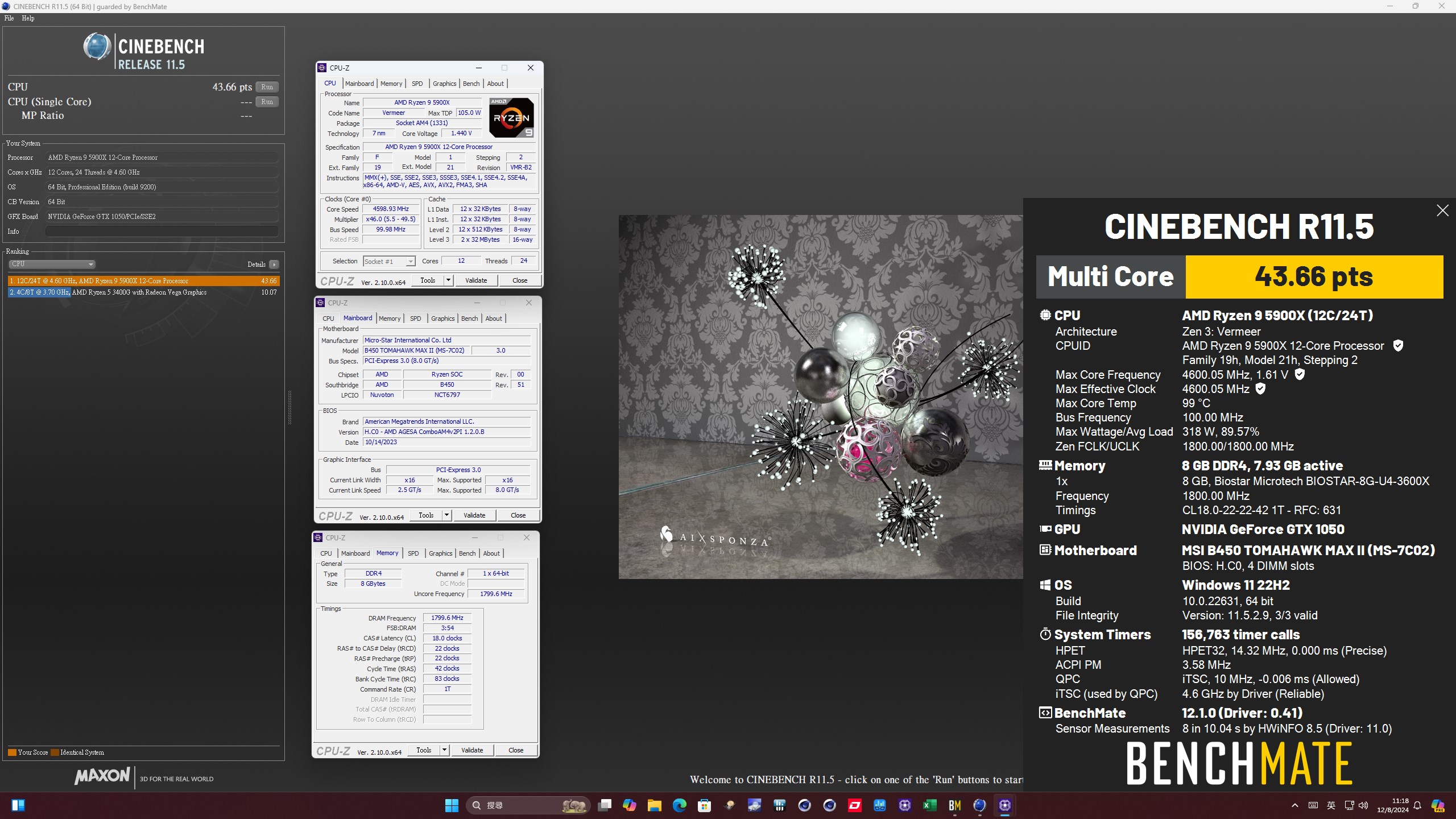The width and height of the screenshot is (1456, 819).
Task: Select the Ryzen 5 3400G ranking entry
Action: pos(143,292)
